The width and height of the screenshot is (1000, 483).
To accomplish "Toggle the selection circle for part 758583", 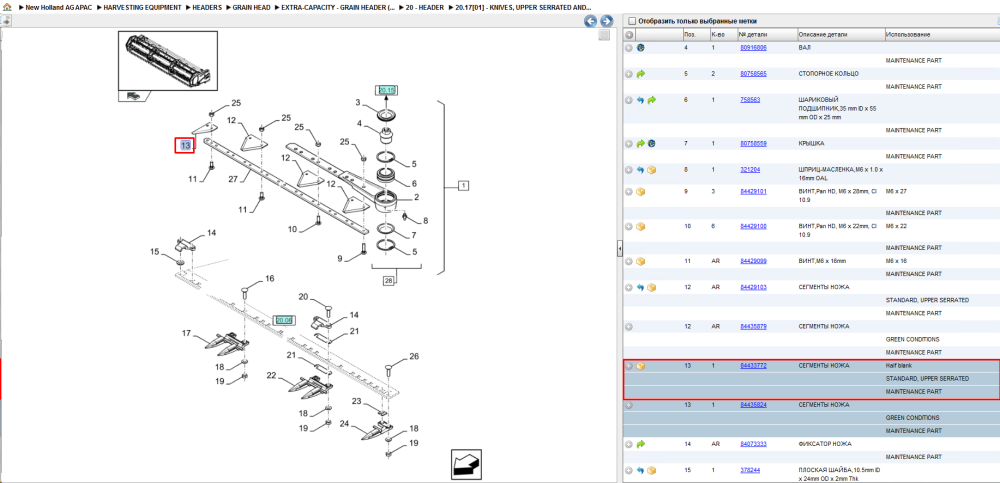I will [x=629, y=100].
